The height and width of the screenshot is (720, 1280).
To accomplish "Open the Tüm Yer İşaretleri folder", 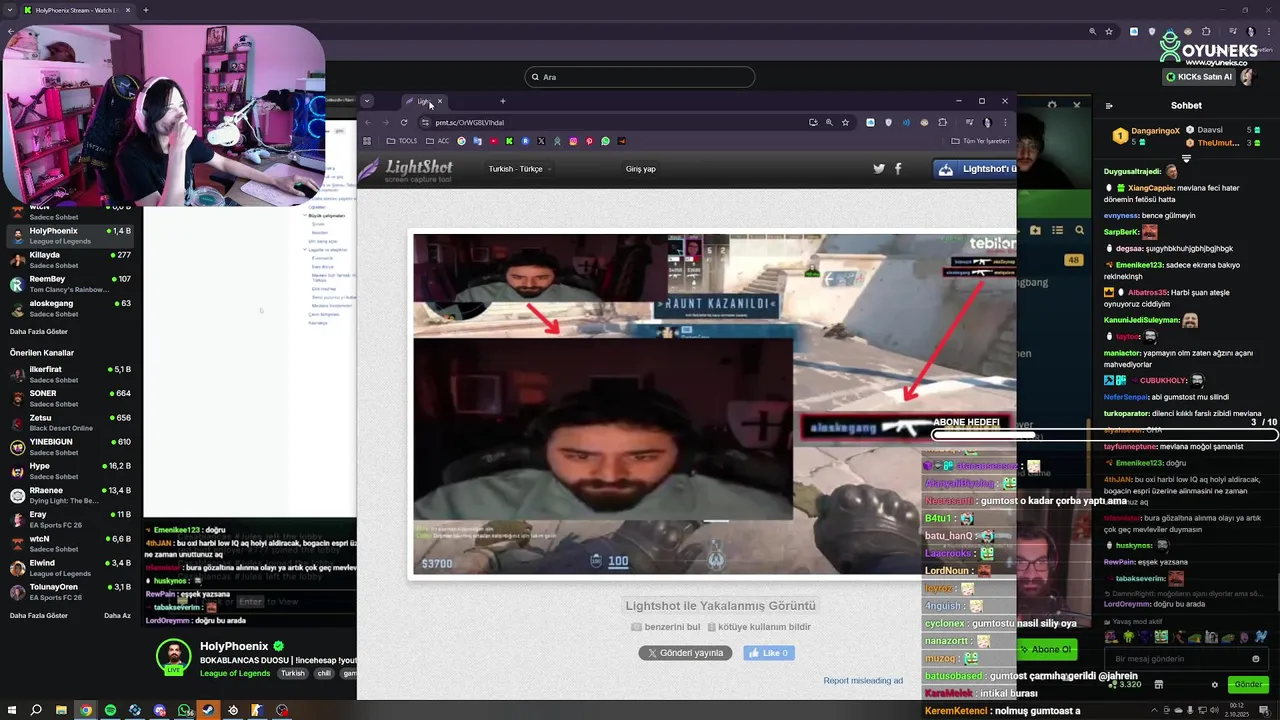I will coord(980,141).
